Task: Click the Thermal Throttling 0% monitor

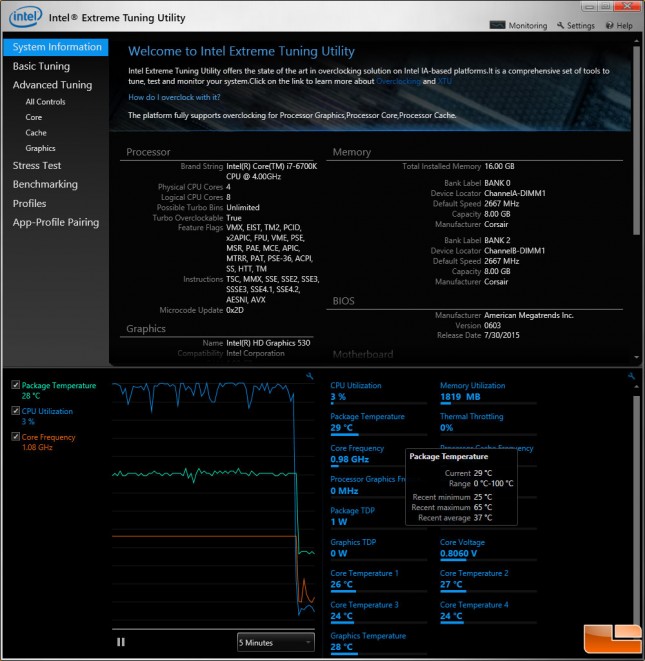Action: [x=488, y=423]
